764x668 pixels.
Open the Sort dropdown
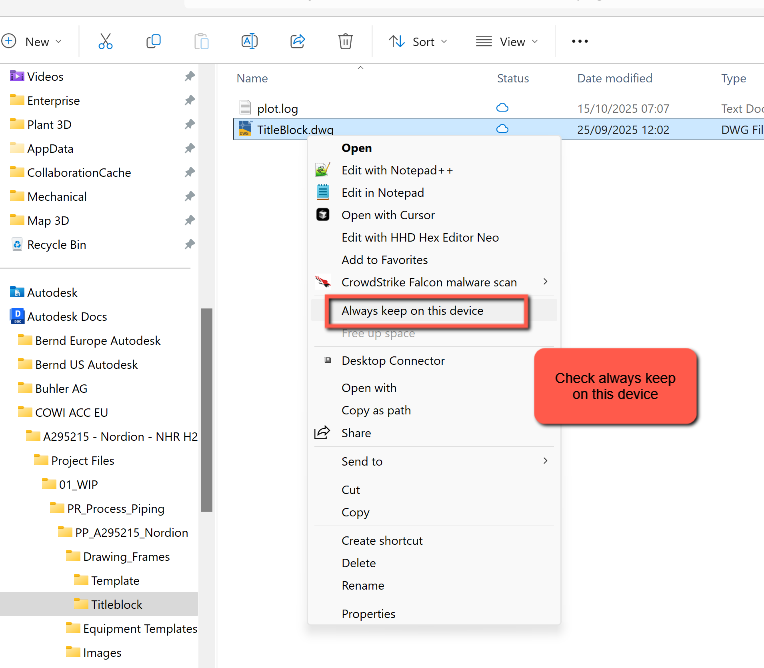(x=418, y=41)
